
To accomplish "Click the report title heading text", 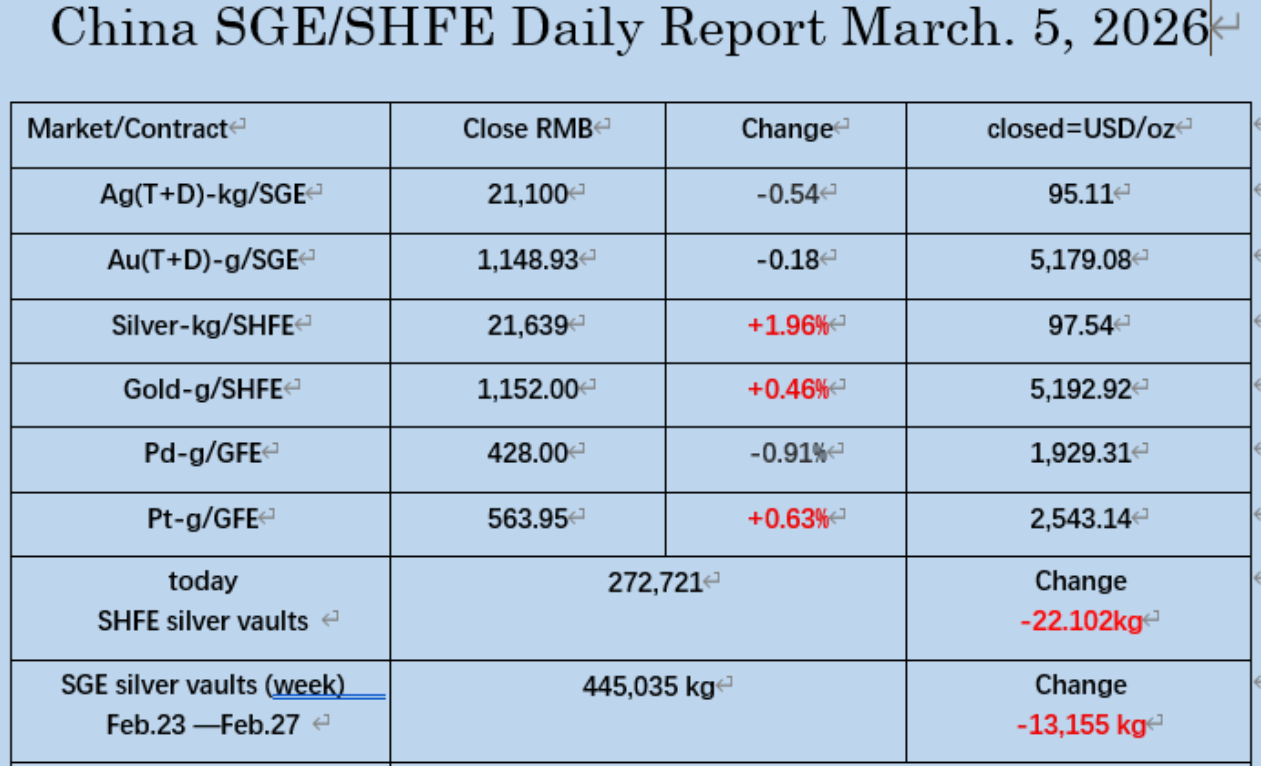I will 628,30.
